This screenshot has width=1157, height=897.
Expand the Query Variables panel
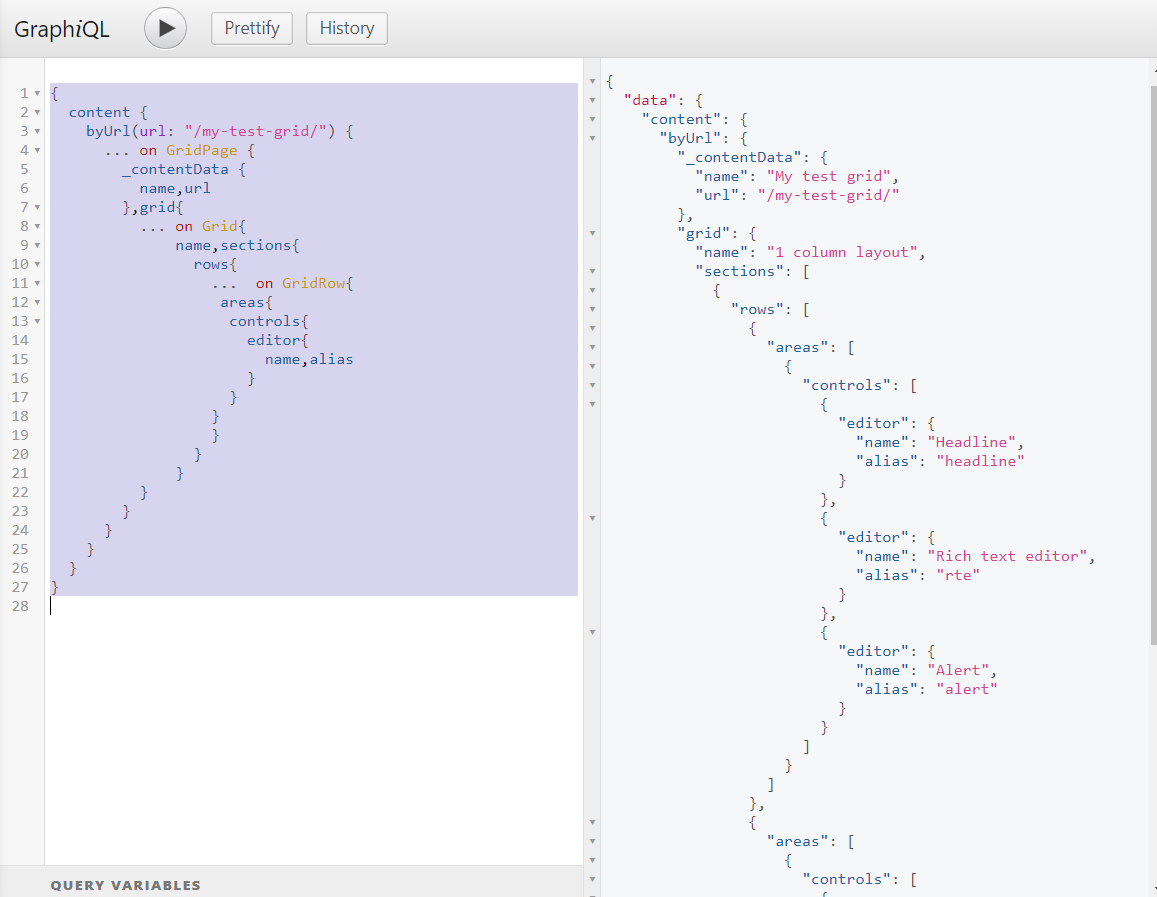tap(125, 885)
